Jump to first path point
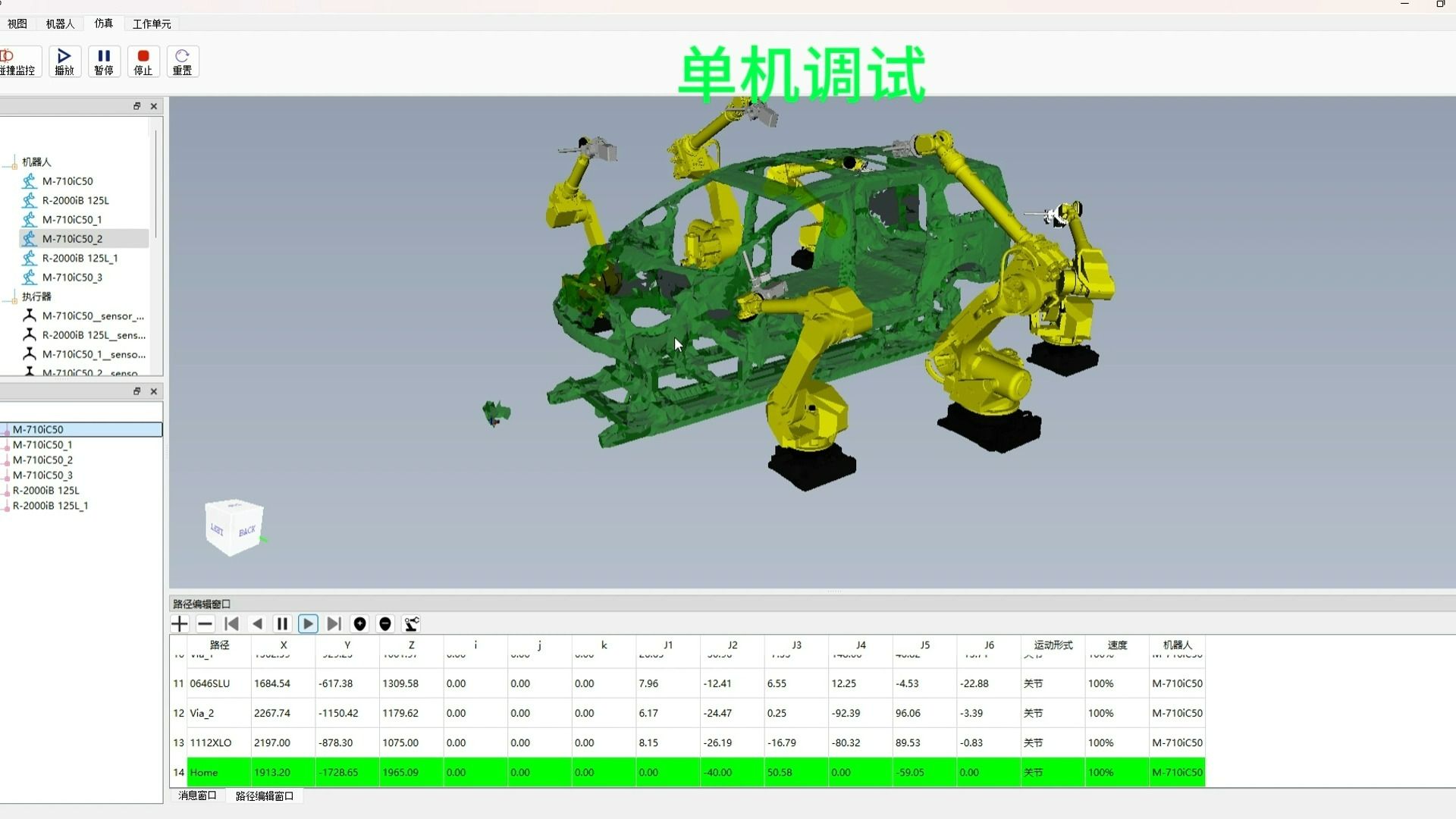Image resolution: width=1456 pixels, height=819 pixels. [x=232, y=624]
